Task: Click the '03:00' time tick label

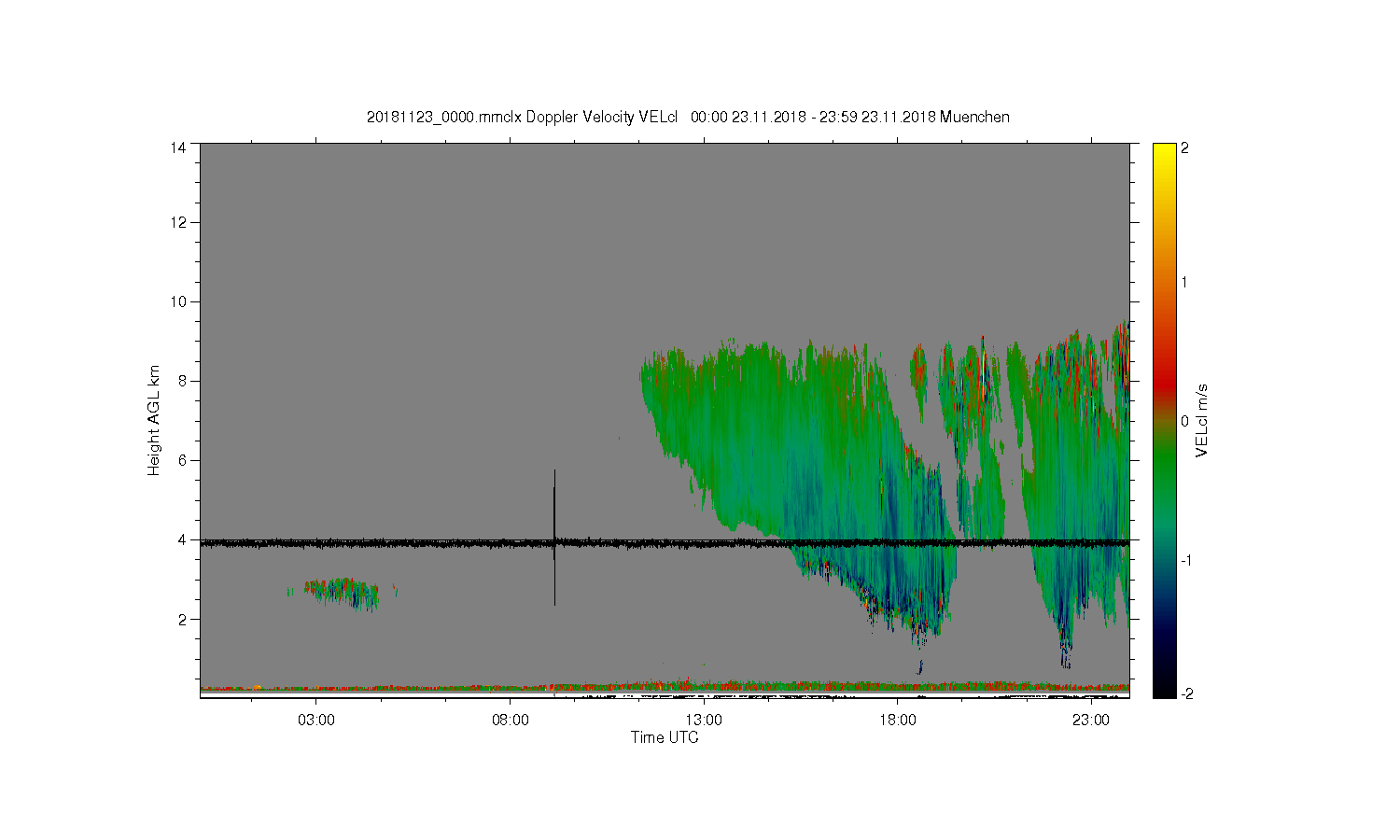Action: click(316, 721)
